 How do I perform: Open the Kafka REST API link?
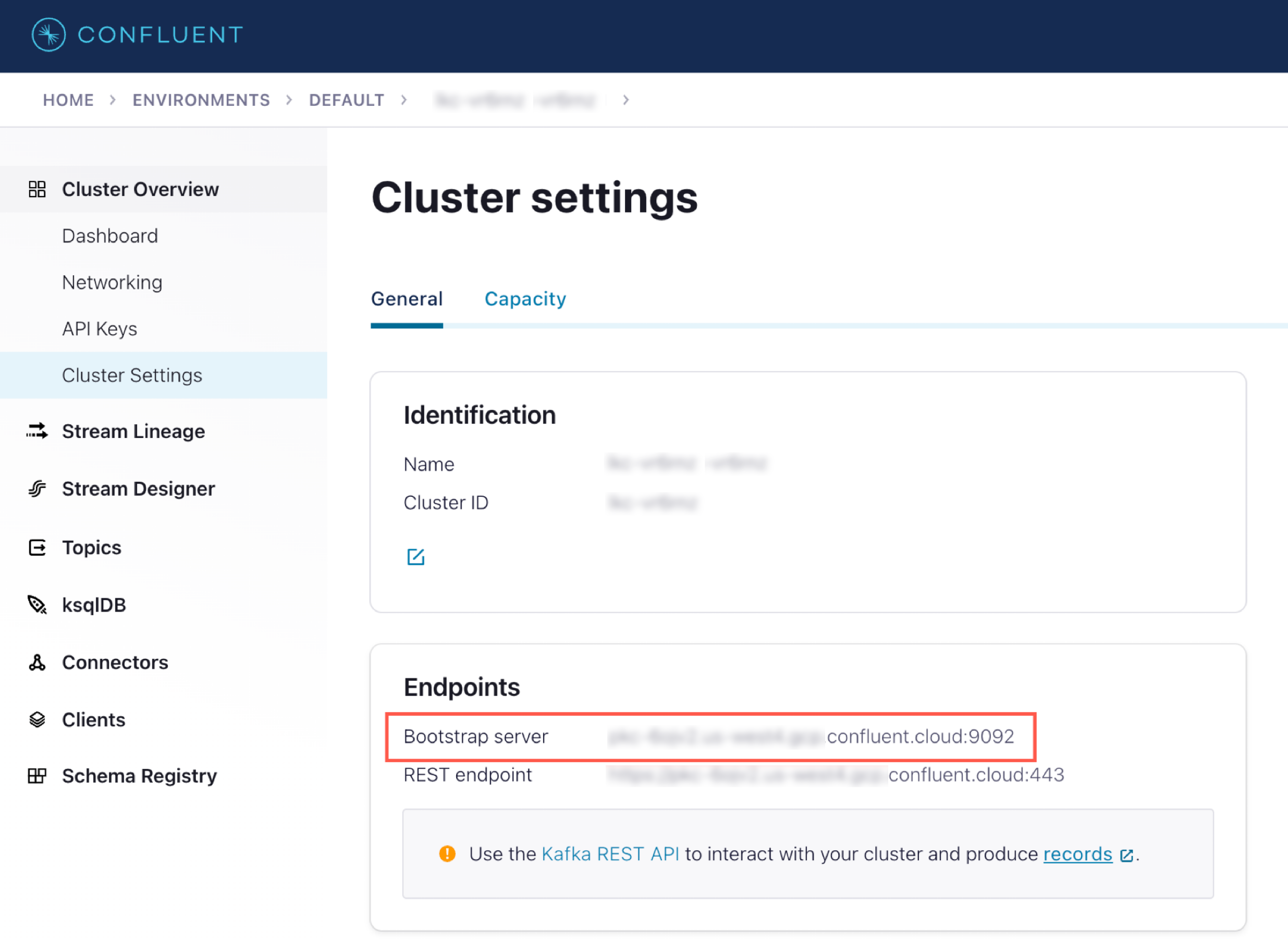click(610, 854)
